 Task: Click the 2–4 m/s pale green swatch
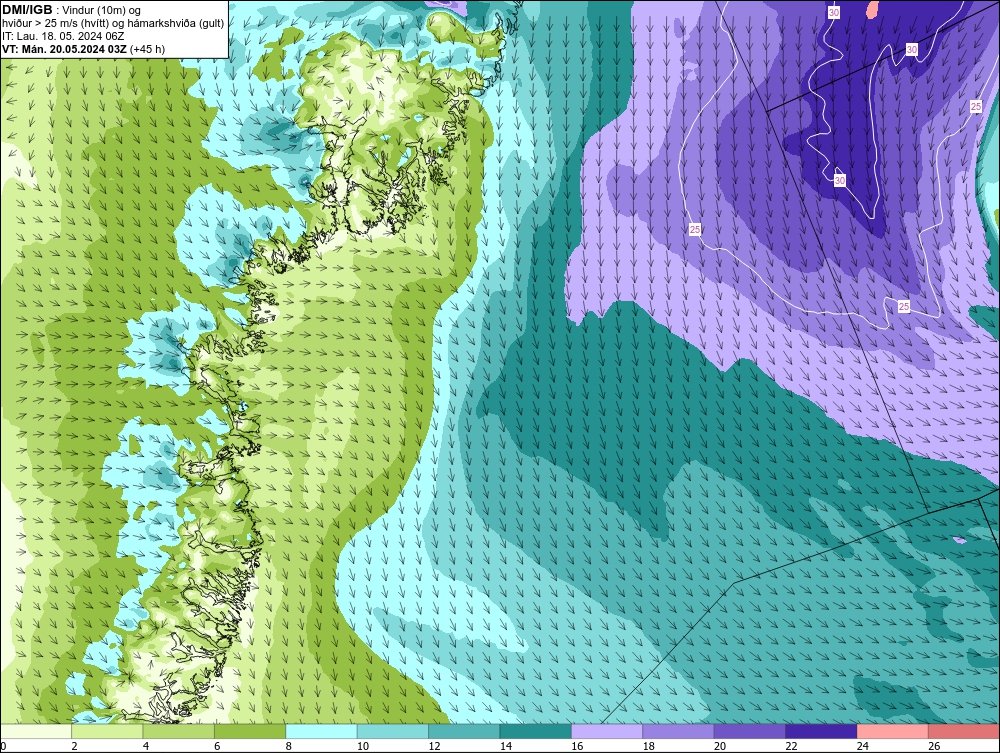(107, 731)
